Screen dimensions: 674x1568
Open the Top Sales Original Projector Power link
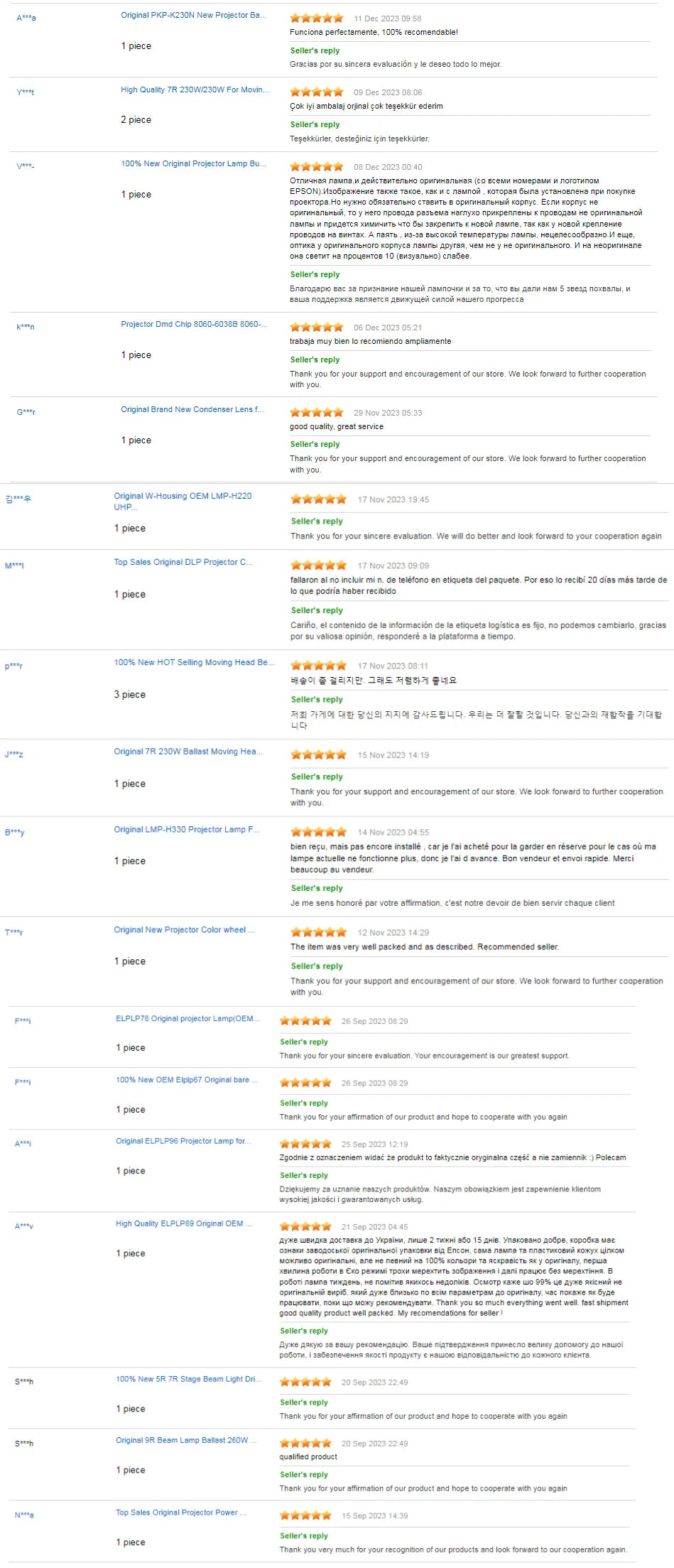pos(181,1512)
